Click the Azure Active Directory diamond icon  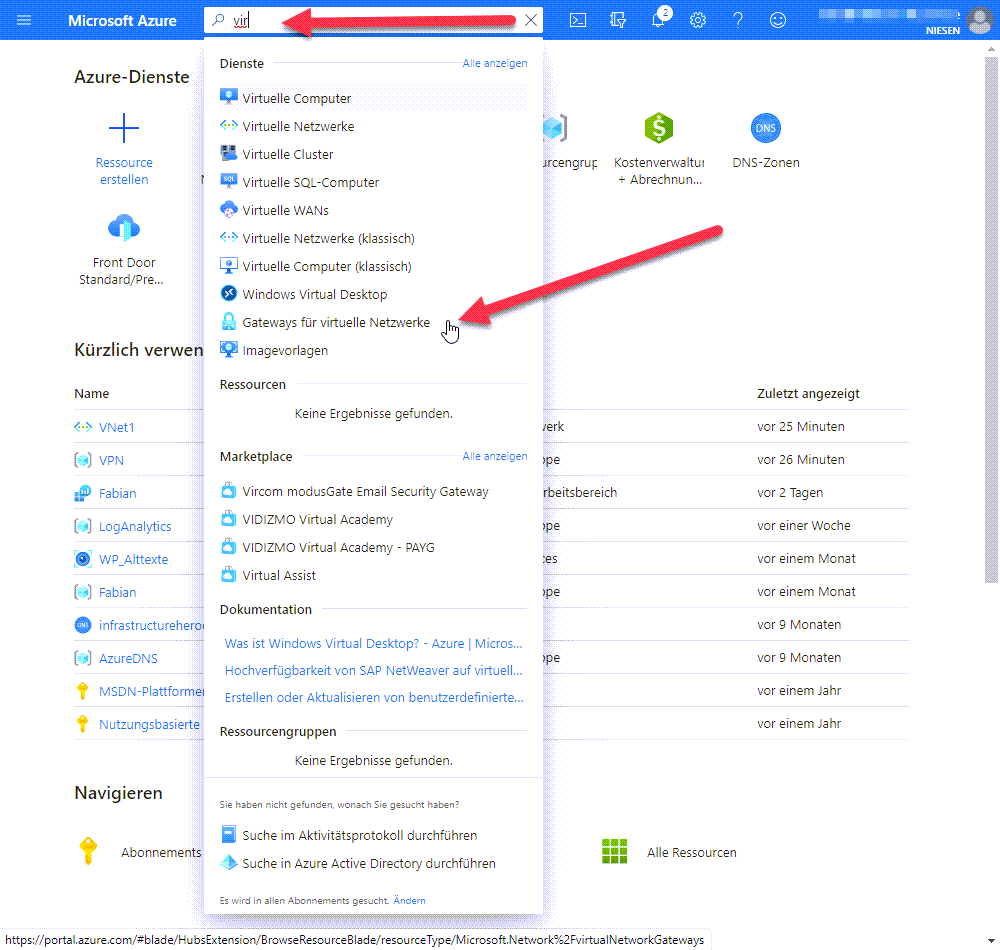(228, 863)
